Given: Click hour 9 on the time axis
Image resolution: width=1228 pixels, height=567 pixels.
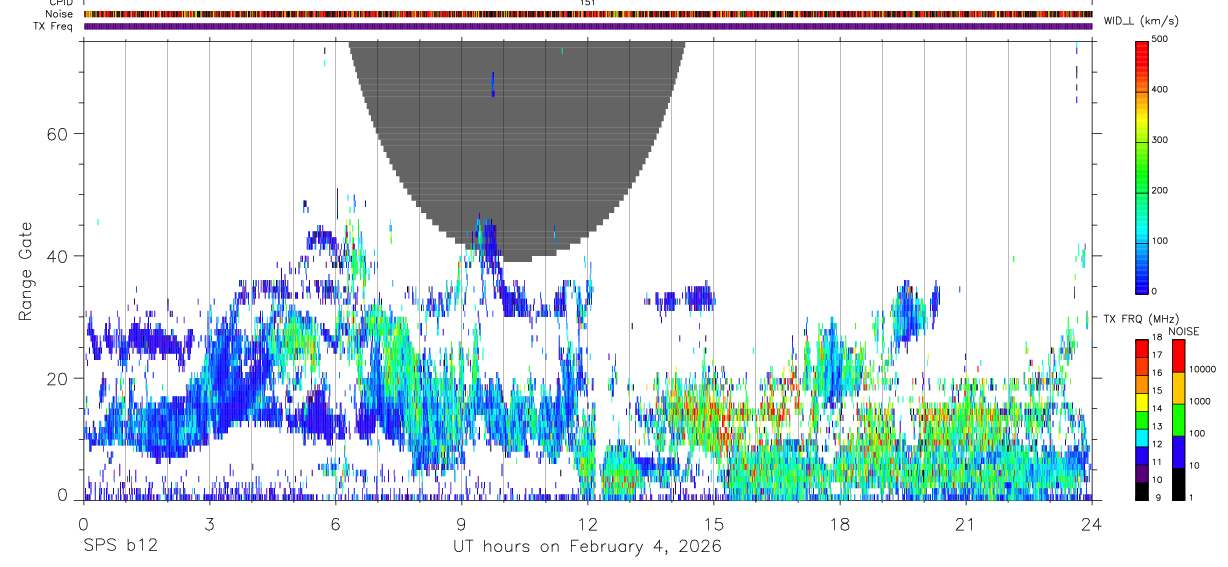Looking at the screenshot, I should point(461,524).
